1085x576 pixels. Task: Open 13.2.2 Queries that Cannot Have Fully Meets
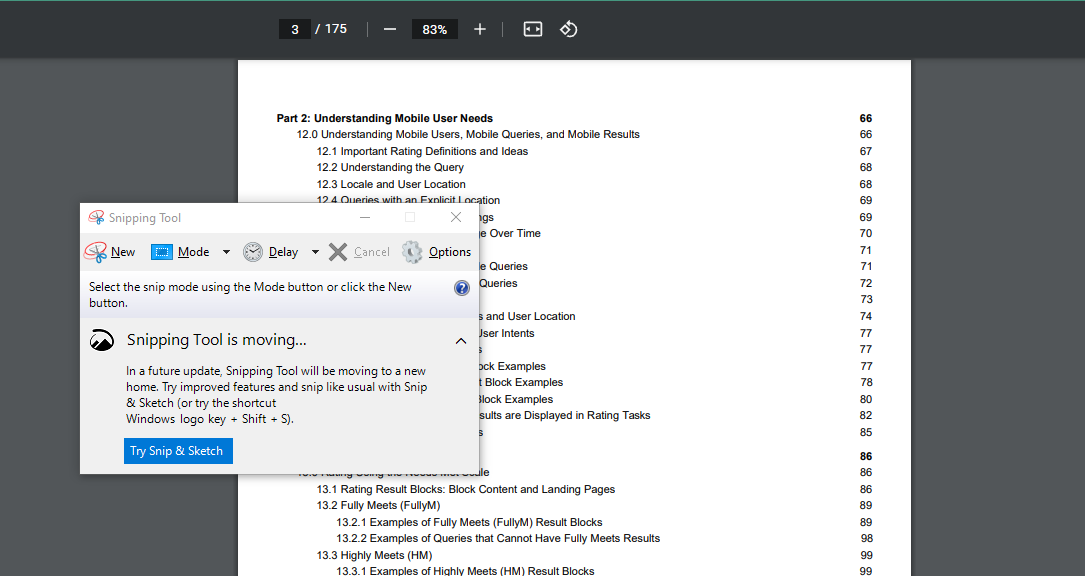[x=498, y=539]
